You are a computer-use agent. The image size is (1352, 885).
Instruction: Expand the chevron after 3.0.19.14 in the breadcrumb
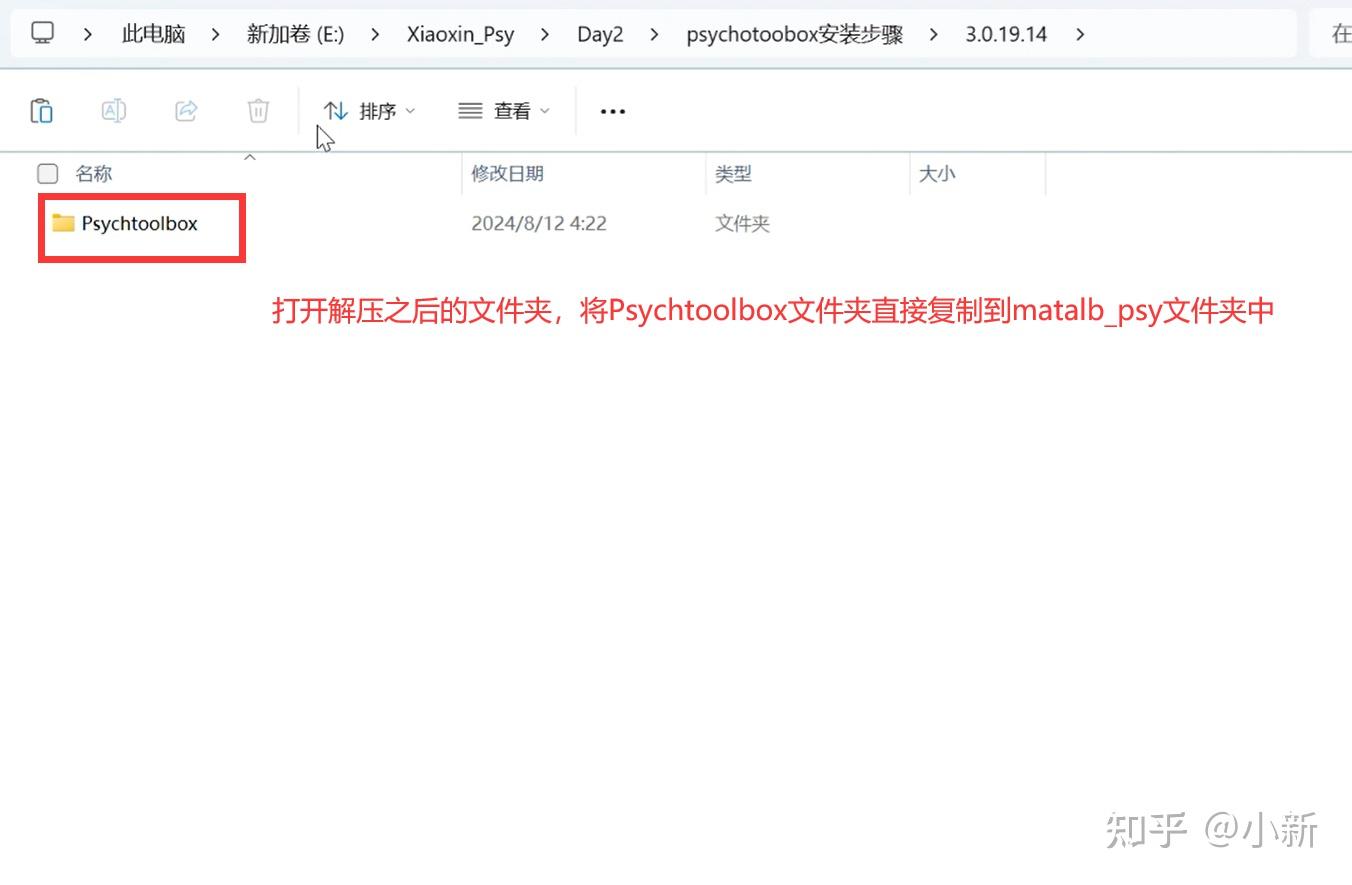pyautogui.click(x=1080, y=33)
